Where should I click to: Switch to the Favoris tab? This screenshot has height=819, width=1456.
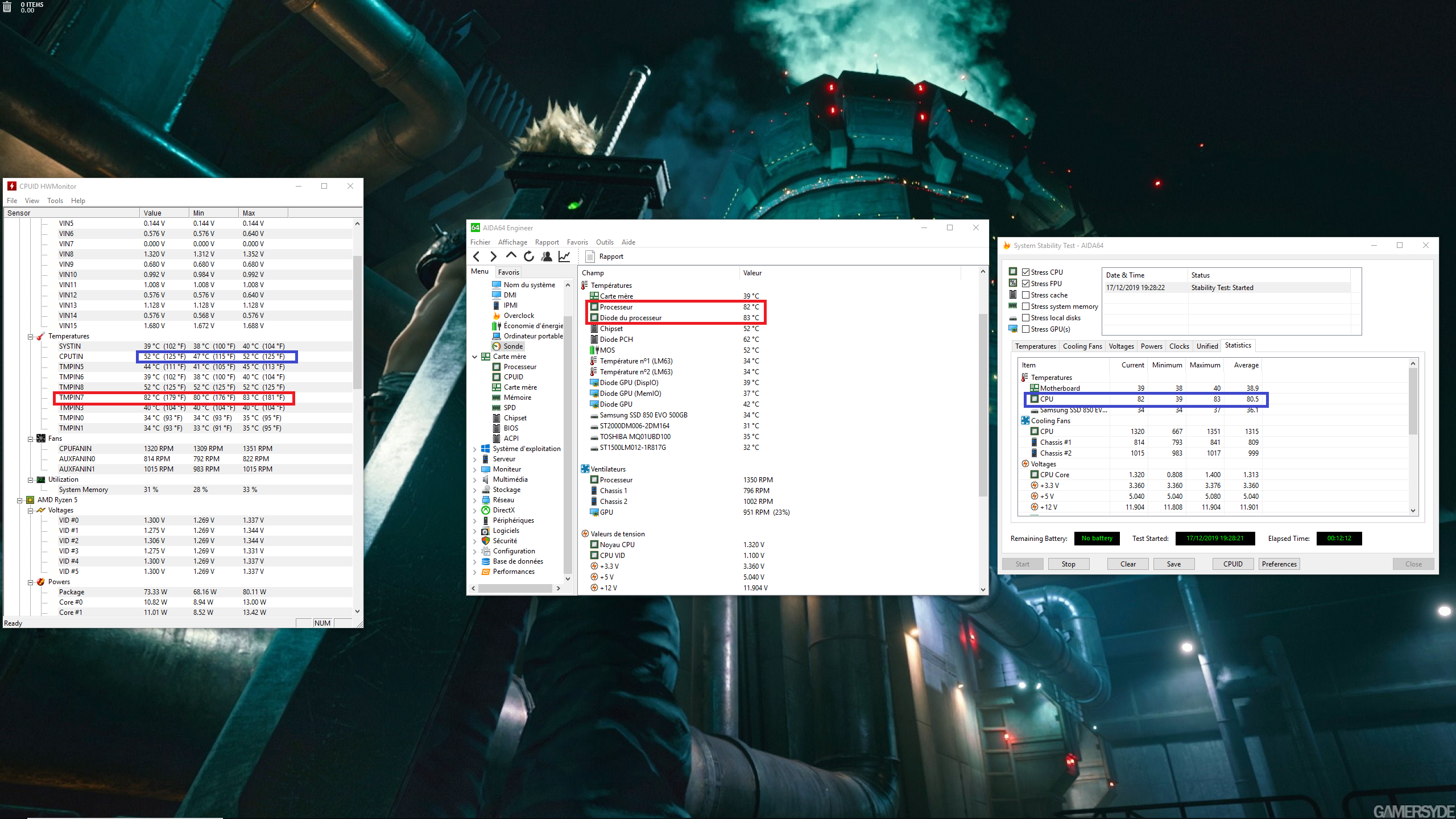[x=508, y=272]
